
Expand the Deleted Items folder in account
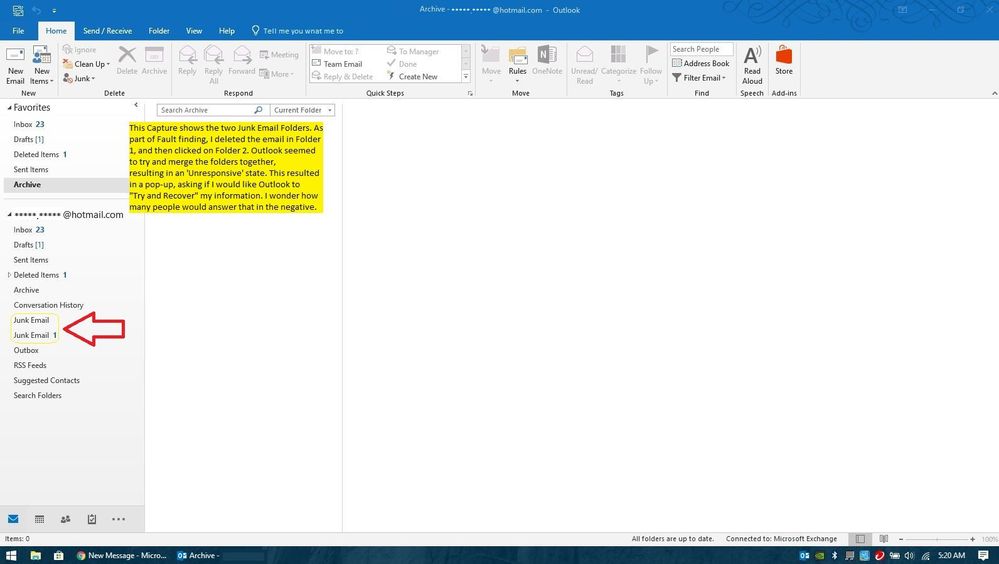point(9,275)
